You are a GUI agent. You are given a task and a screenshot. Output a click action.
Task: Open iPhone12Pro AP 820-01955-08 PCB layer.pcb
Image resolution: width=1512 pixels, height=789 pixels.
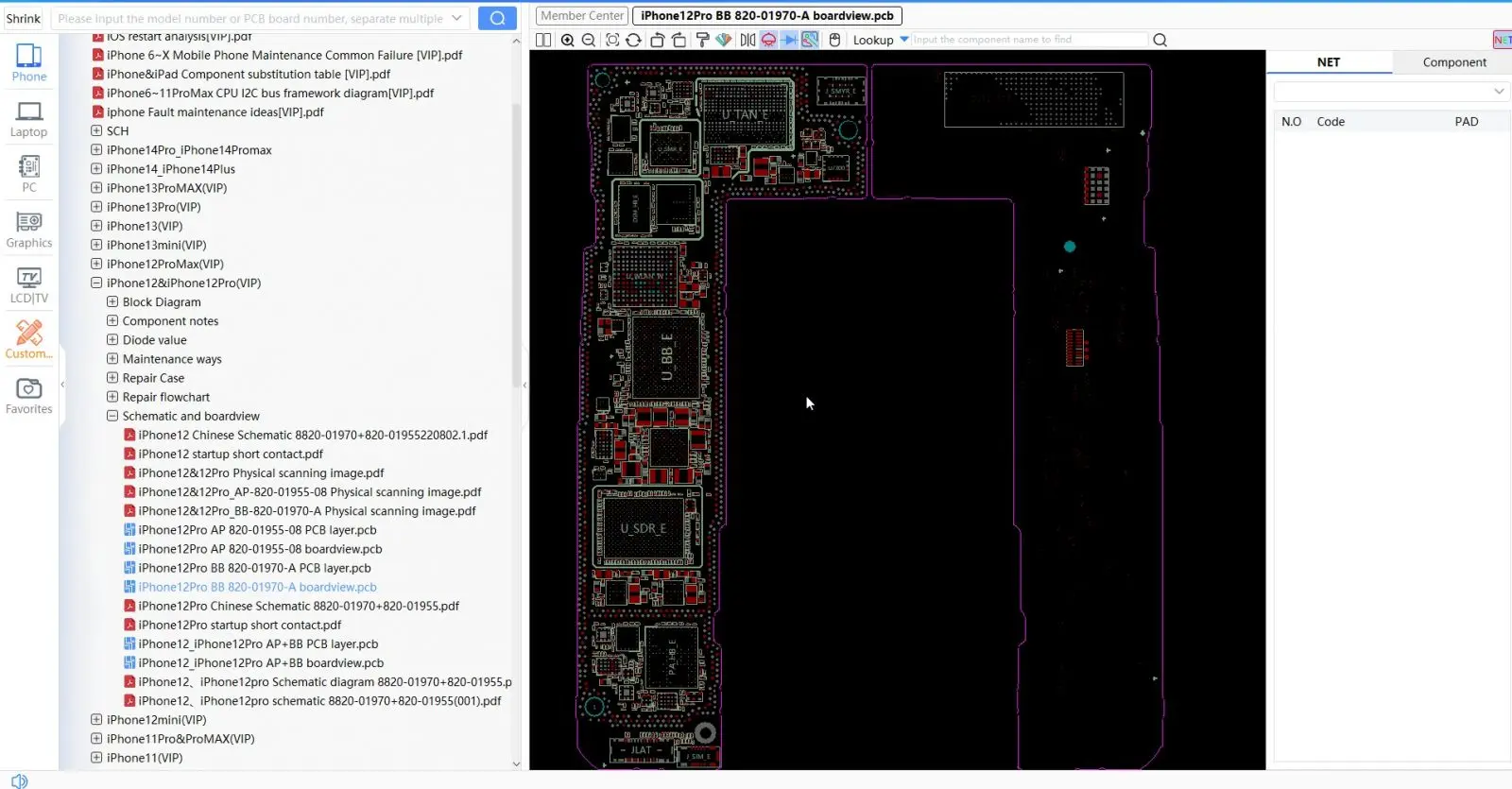pos(257,530)
